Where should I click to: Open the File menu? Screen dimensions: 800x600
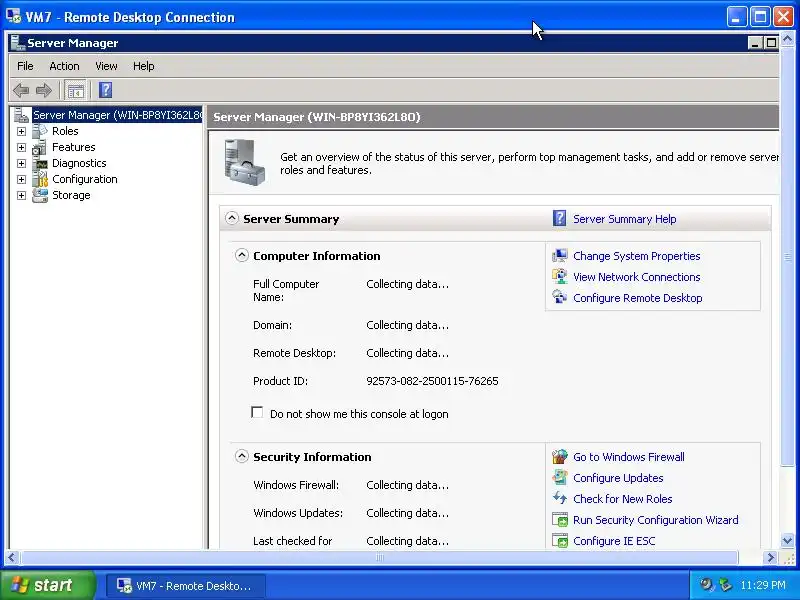tap(25, 66)
